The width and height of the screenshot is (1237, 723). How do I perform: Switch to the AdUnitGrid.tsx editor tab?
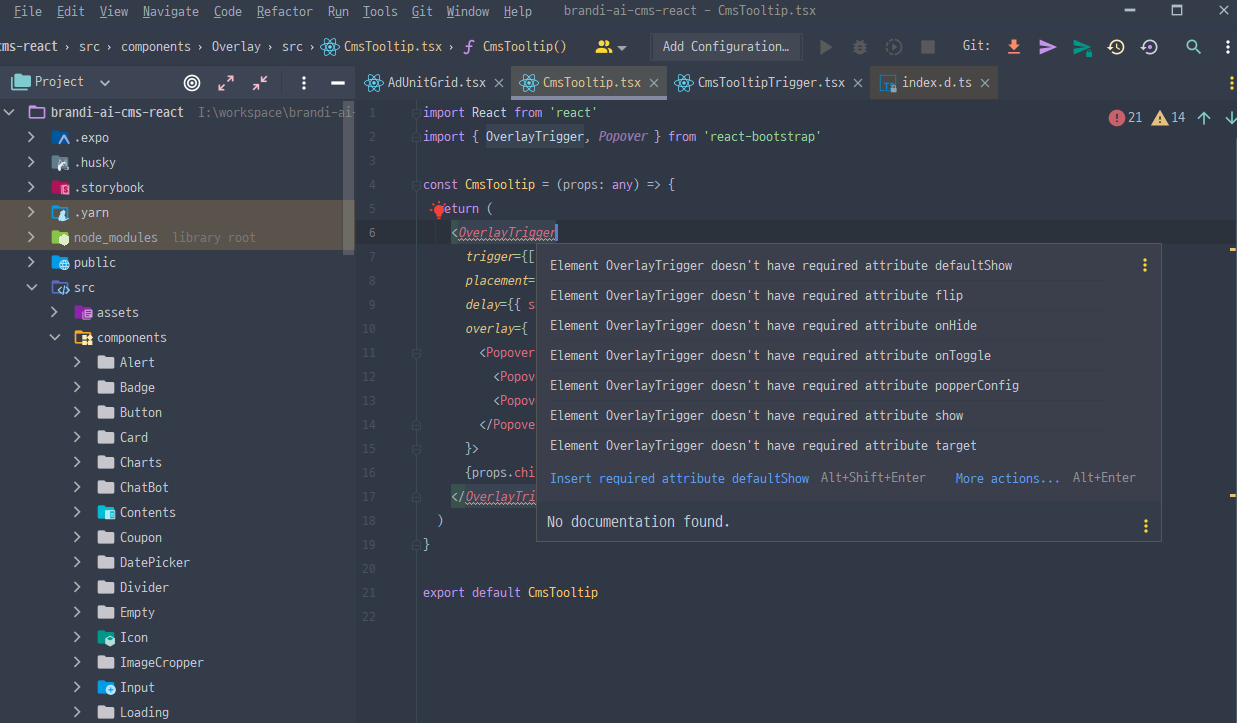tap(432, 84)
